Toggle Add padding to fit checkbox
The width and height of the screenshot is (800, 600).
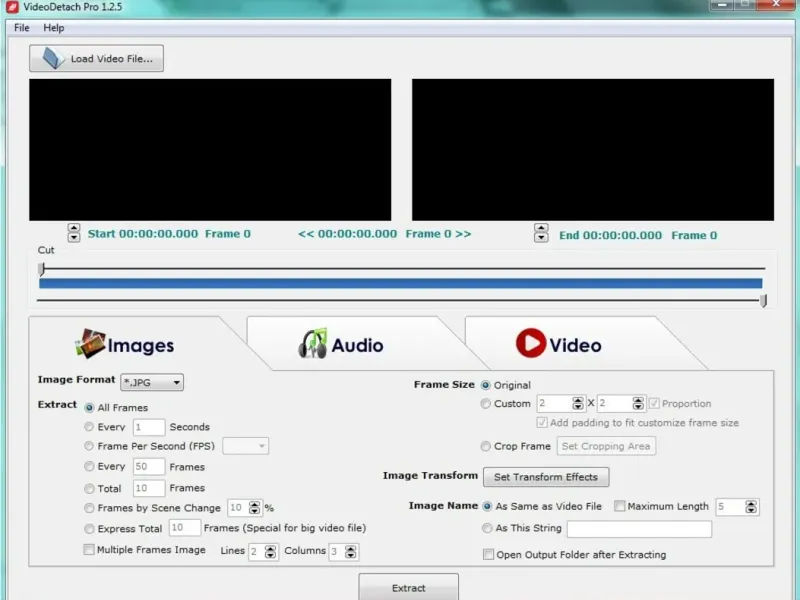point(542,422)
